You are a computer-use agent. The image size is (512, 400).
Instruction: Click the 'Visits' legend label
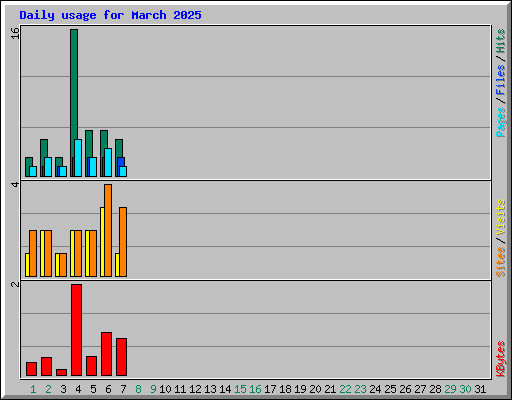point(501,217)
